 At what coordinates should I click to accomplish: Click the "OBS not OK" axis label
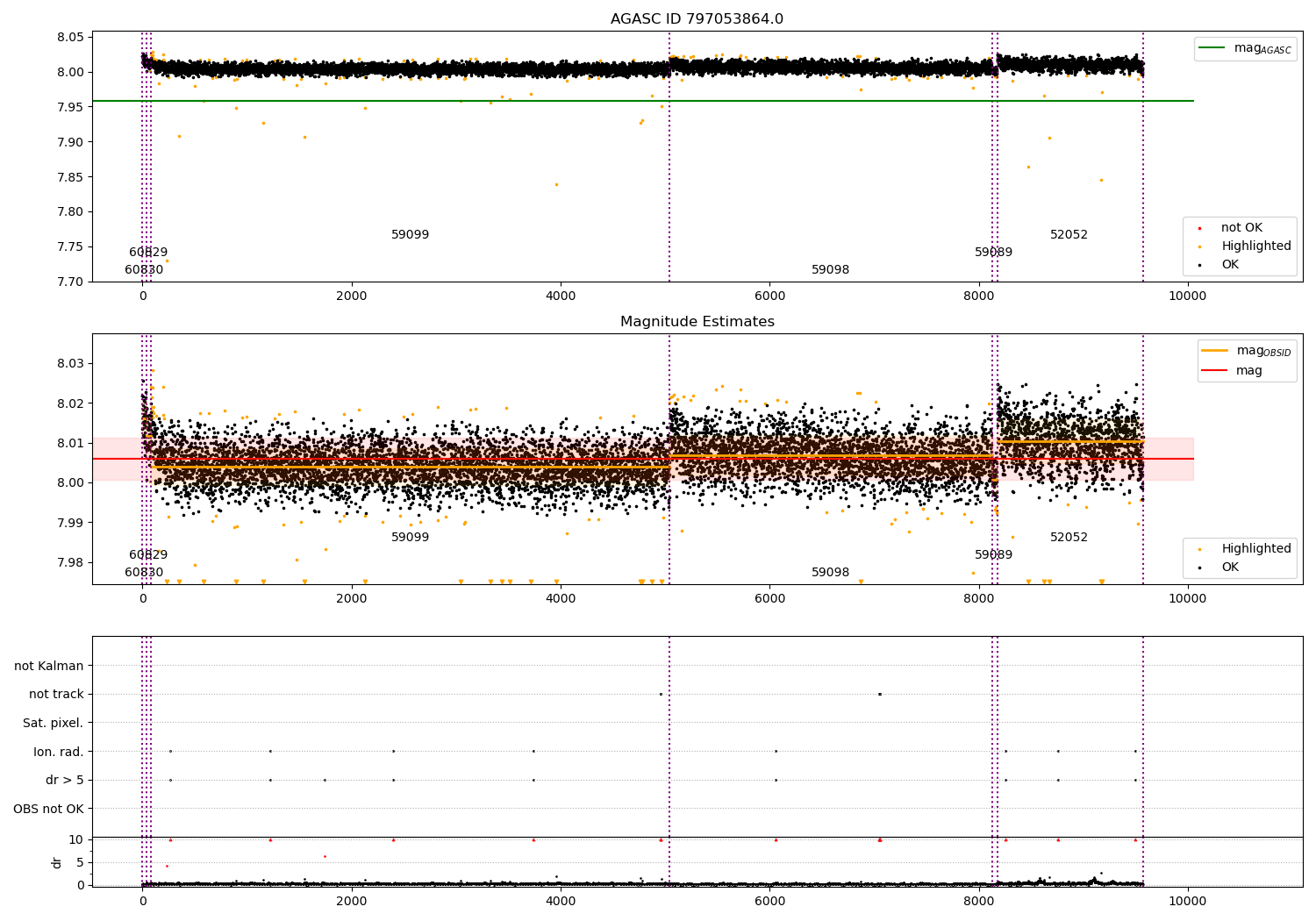[48, 809]
